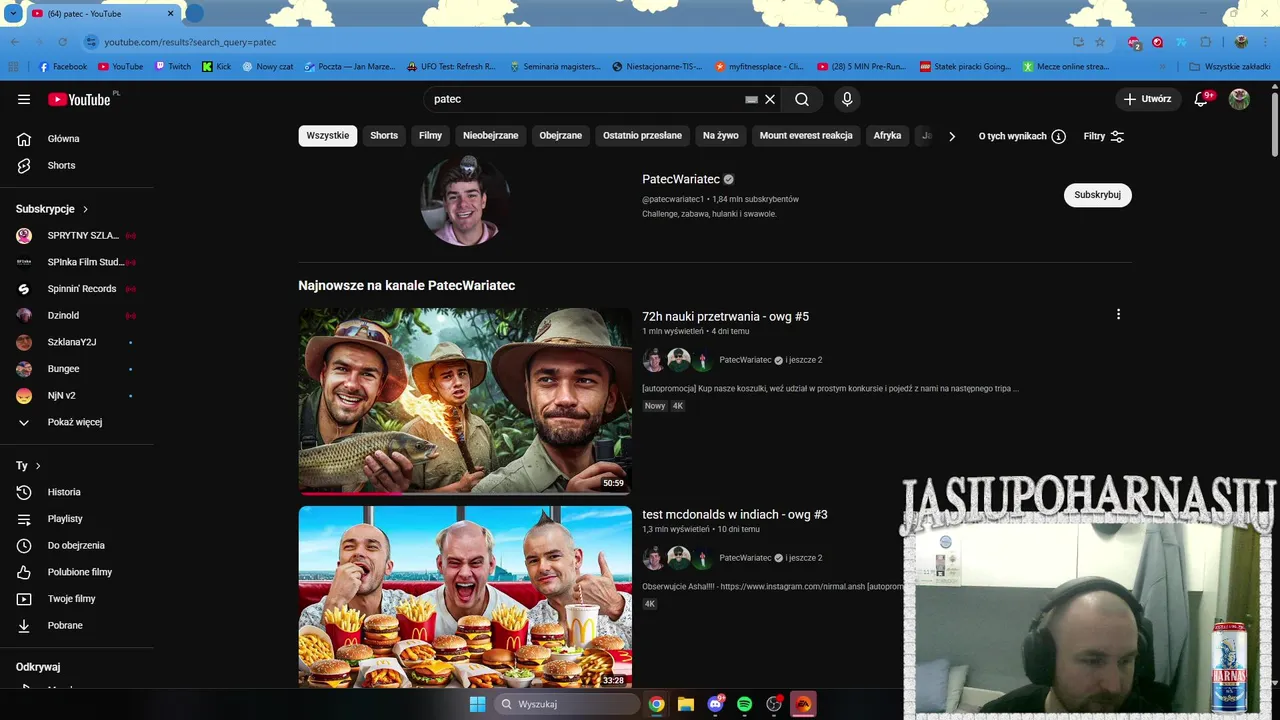Screen dimensions: 1280x720
Task: Open Spotify from the taskbar
Action: (x=744, y=704)
